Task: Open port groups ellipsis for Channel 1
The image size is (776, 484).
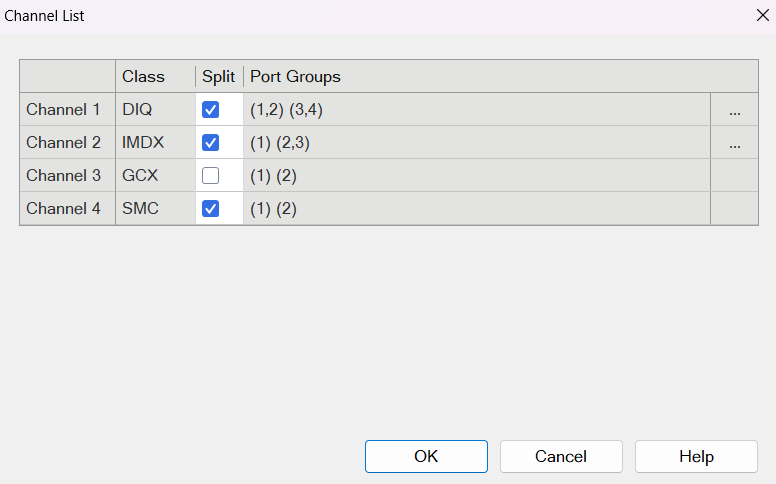Action: coord(734,109)
